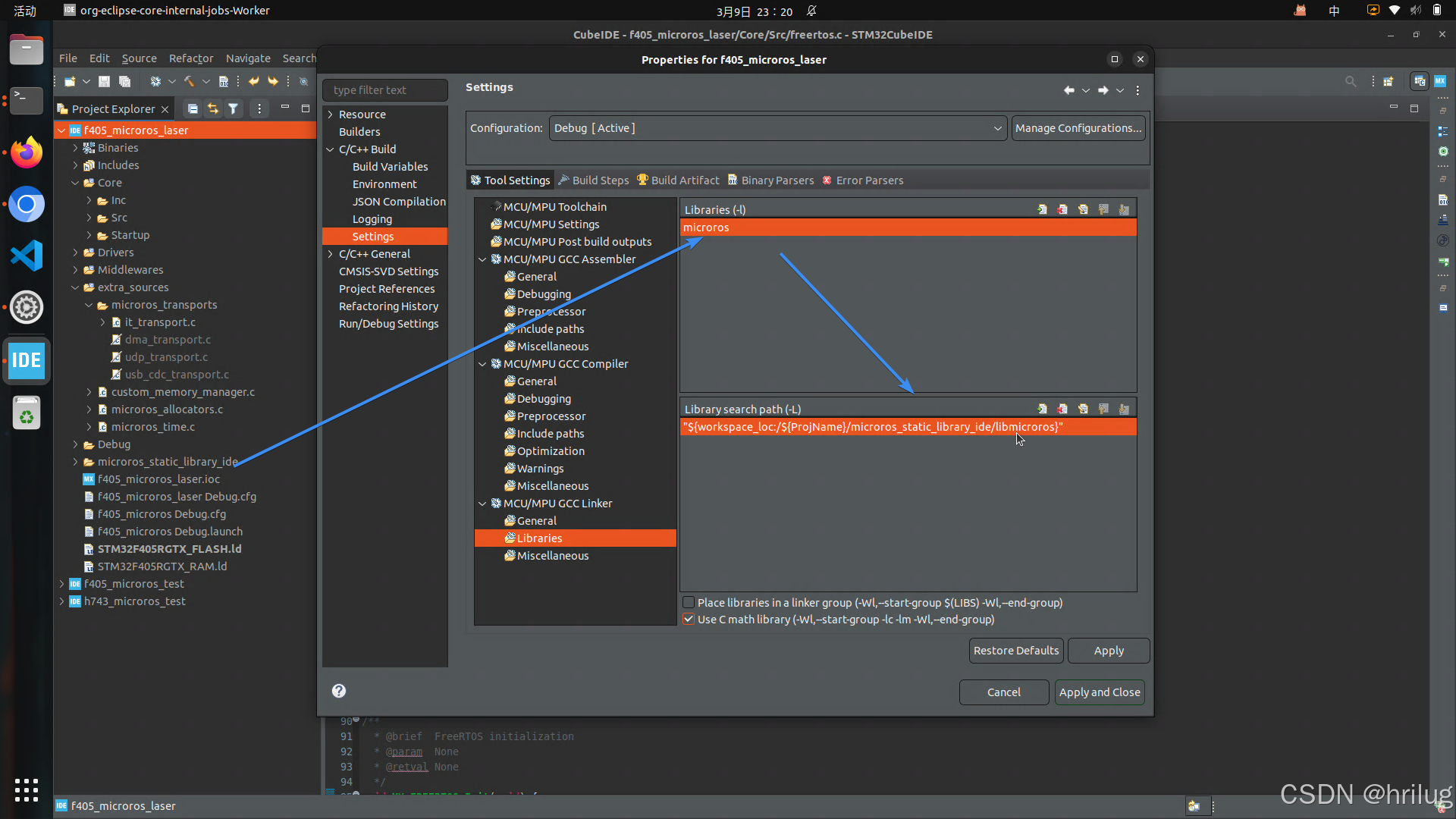Viewport: 1456px width, 819px height.
Task: Open the Configuration Debug dropdown
Action: (x=777, y=128)
